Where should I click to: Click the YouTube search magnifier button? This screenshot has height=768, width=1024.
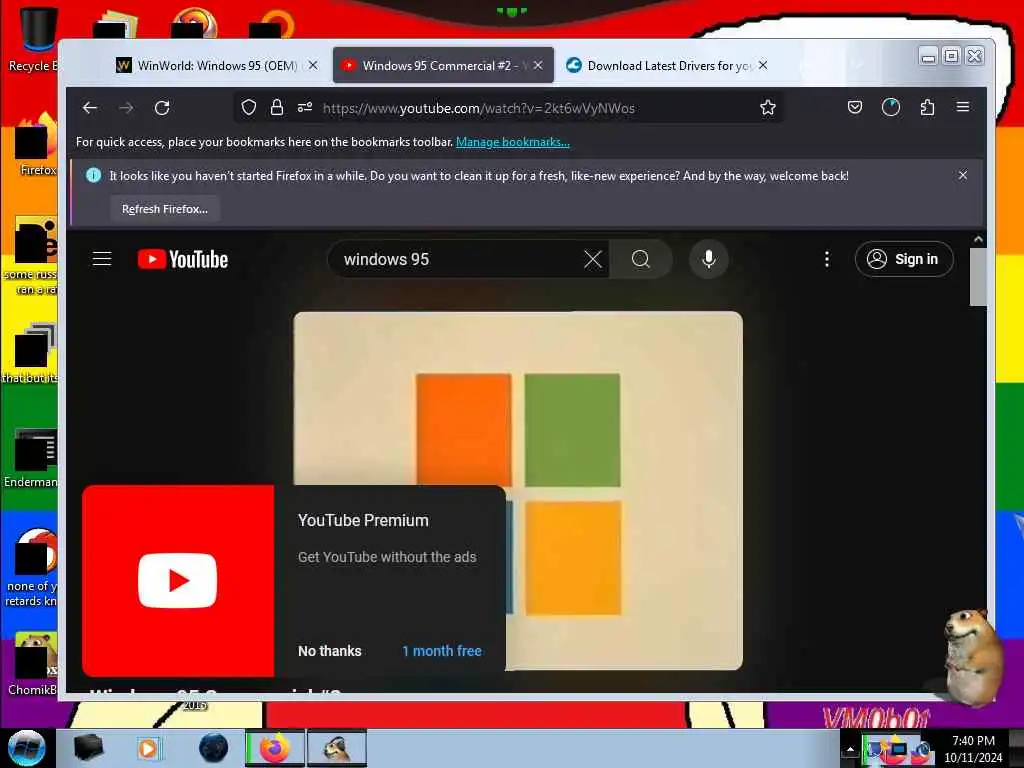click(x=641, y=259)
